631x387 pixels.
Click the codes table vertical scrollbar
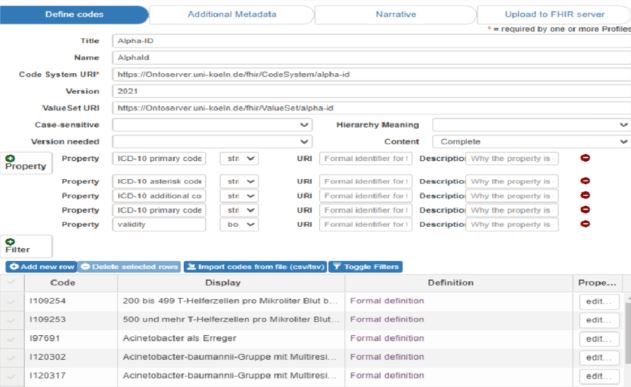point(628,334)
